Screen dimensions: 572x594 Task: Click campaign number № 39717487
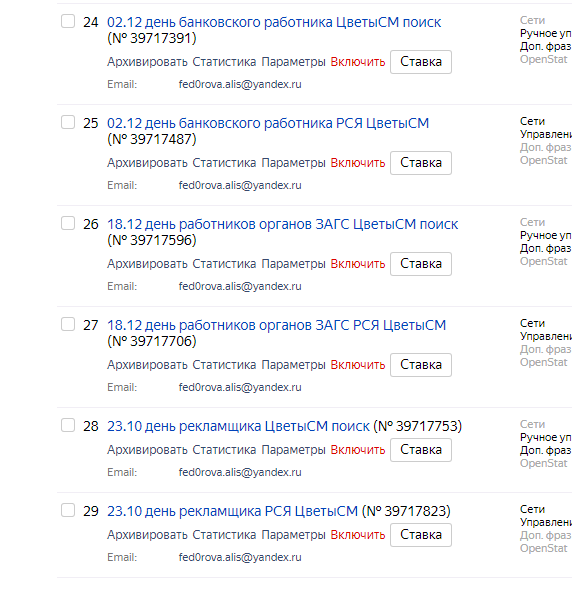tap(152, 139)
